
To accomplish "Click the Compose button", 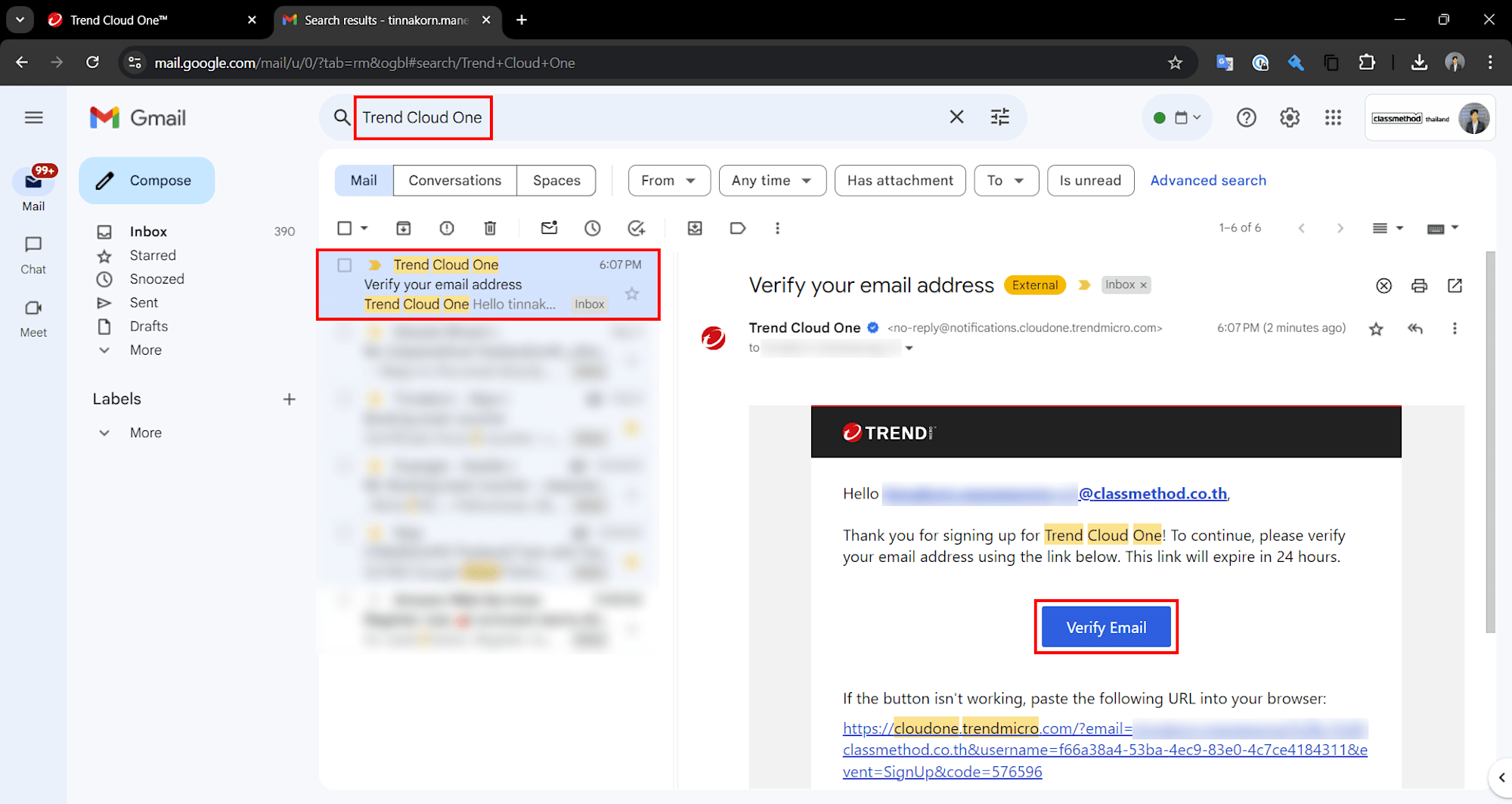I will click(147, 181).
